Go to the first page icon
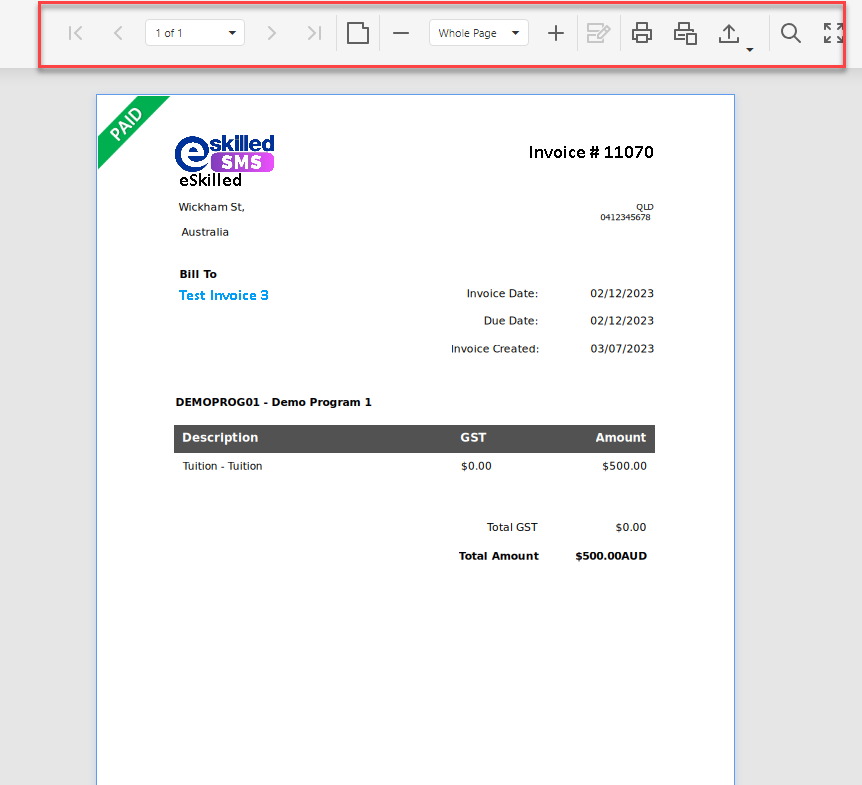862x785 pixels. pos(75,33)
